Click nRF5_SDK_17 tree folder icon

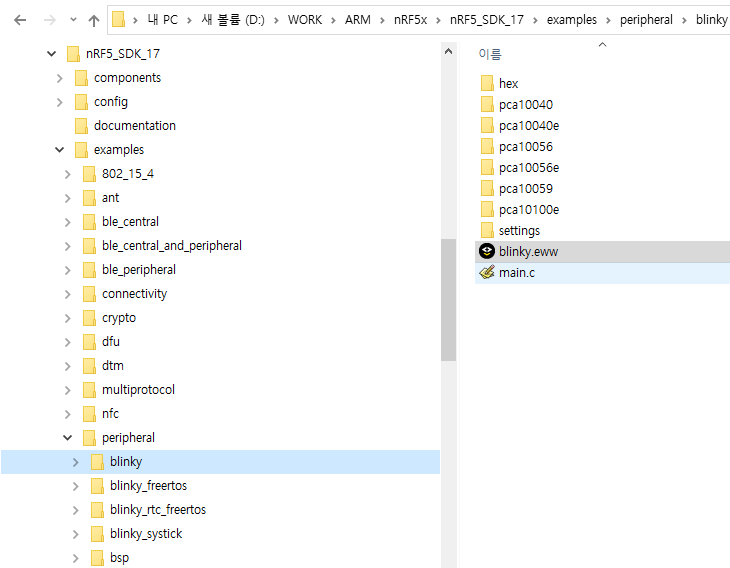coord(73,54)
